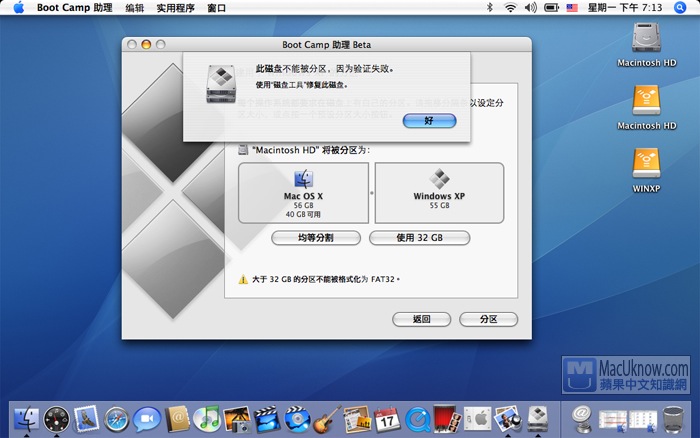Click the FAT32 warning triangle icon

(243, 279)
